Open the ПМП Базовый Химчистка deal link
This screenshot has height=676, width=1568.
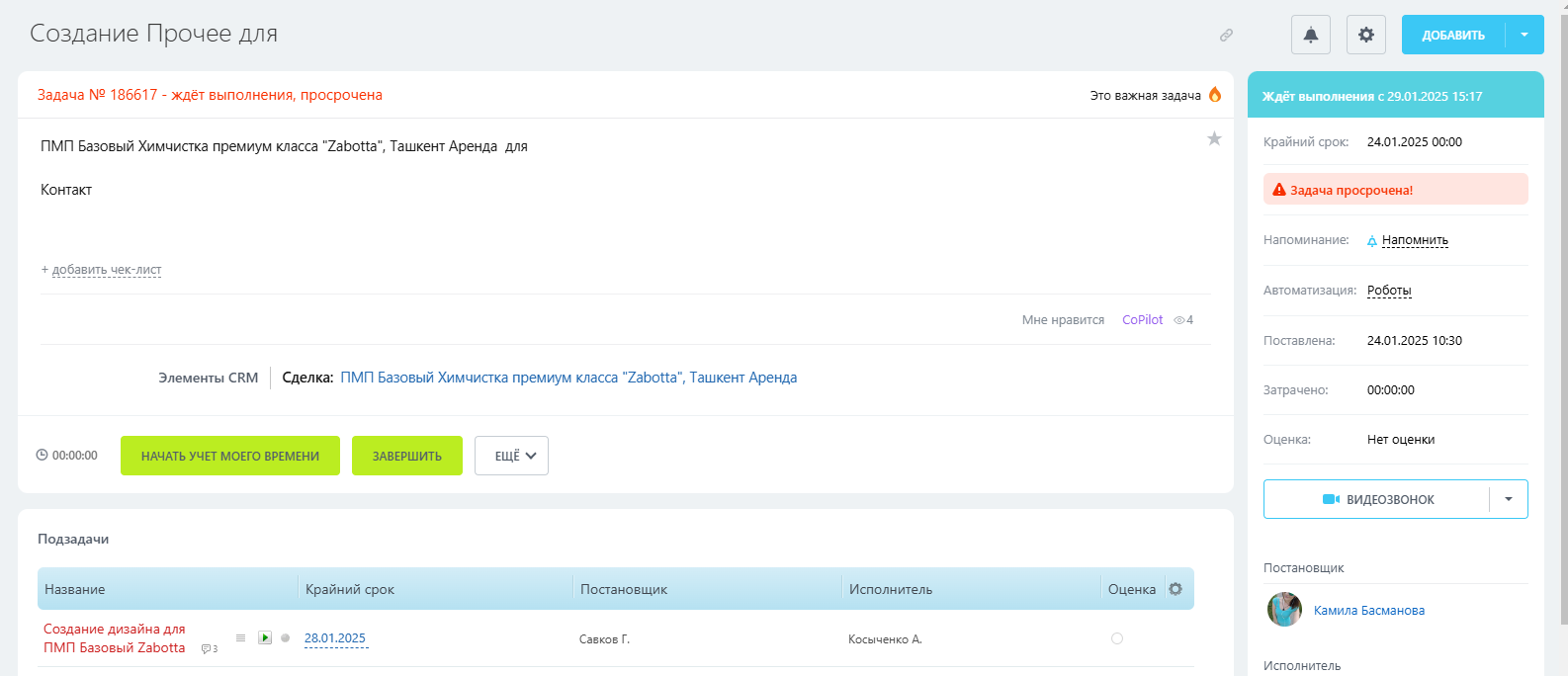click(568, 378)
